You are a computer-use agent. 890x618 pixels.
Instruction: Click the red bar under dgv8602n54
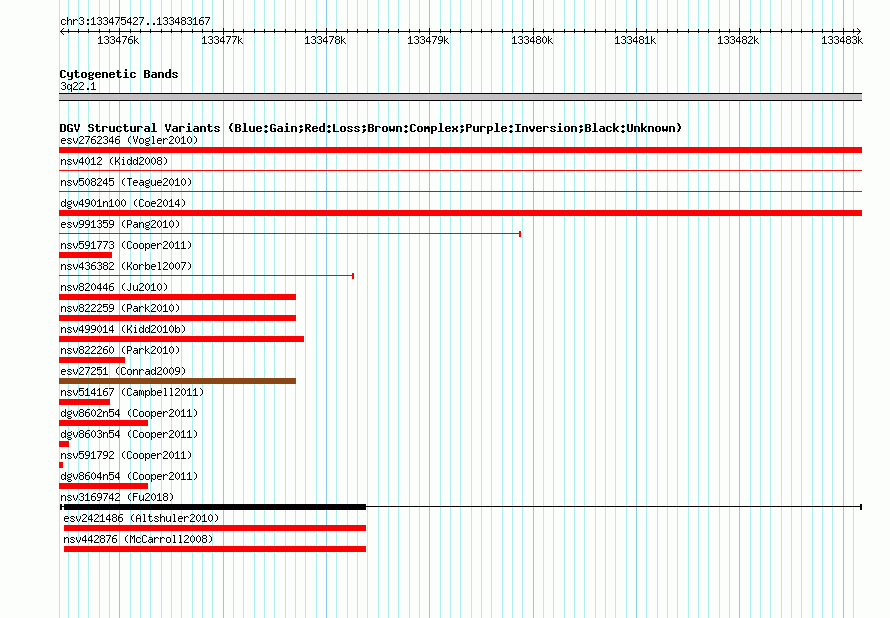pyautogui.click(x=103, y=423)
